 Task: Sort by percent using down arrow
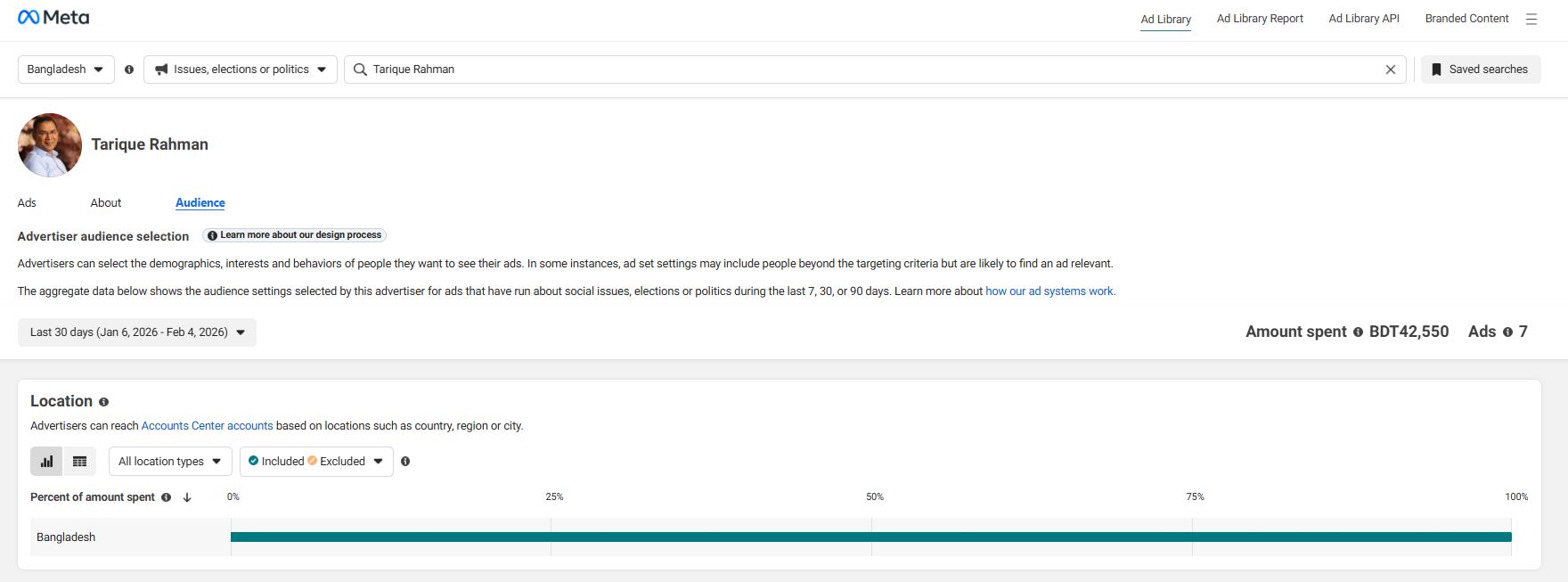pos(187,497)
